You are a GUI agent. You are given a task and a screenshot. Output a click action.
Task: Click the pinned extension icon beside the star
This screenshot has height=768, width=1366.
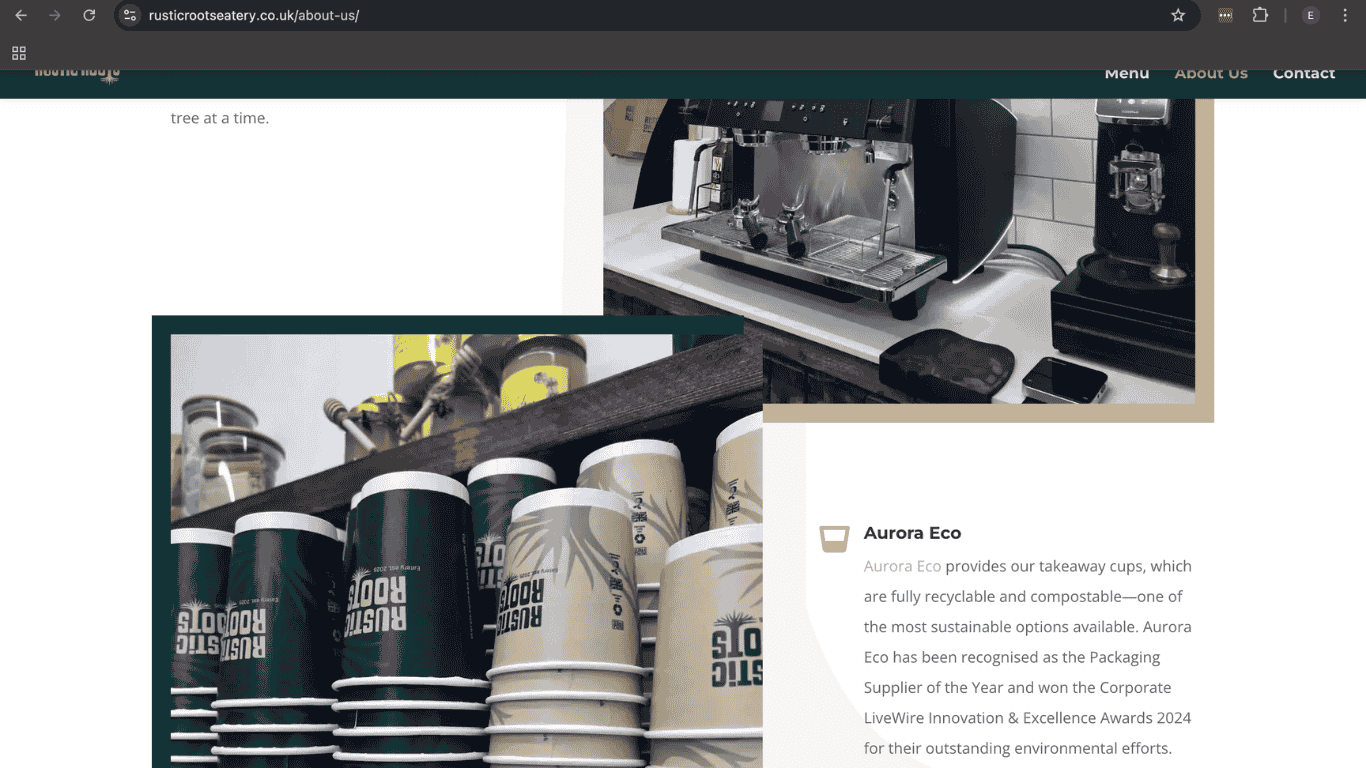click(x=1225, y=15)
